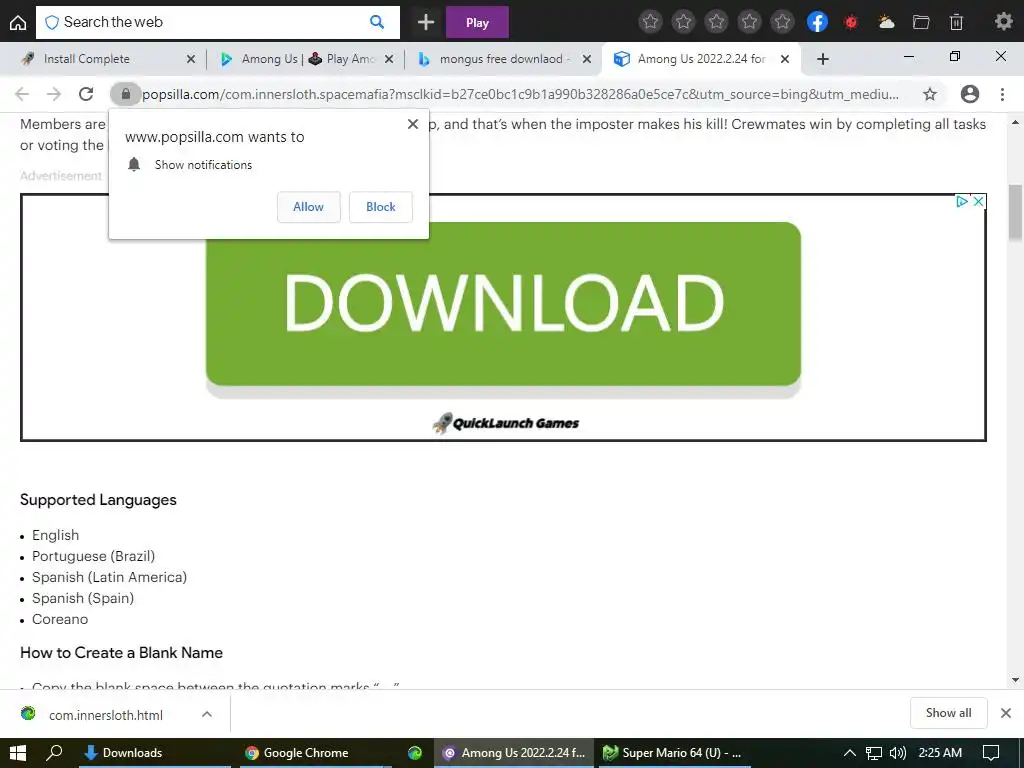Bookmark this page with star icon
The height and width of the screenshot is (768, 1024).
click(x=930, y=94)
